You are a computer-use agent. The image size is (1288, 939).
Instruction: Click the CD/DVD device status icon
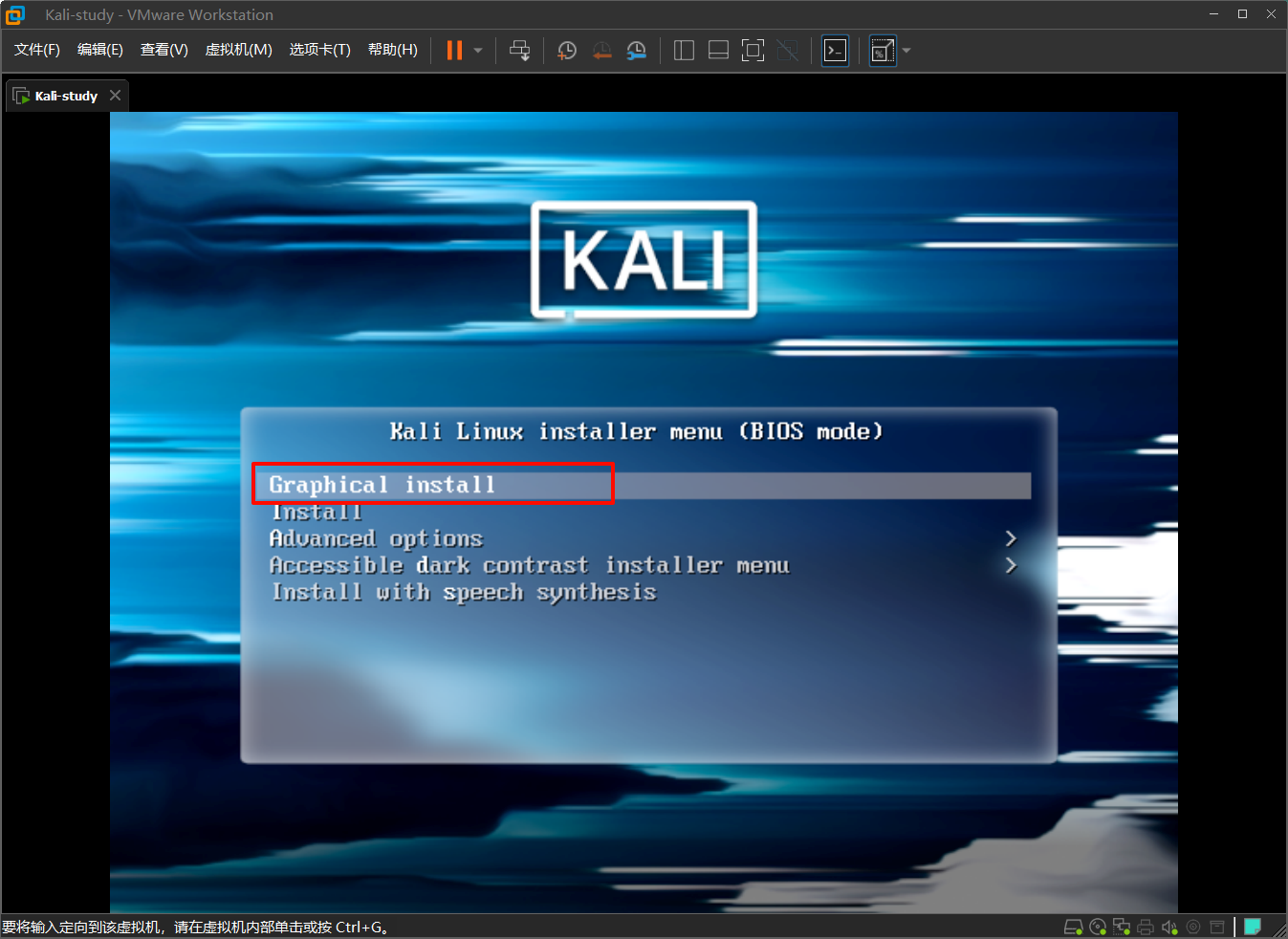[x=1097, y=926]
